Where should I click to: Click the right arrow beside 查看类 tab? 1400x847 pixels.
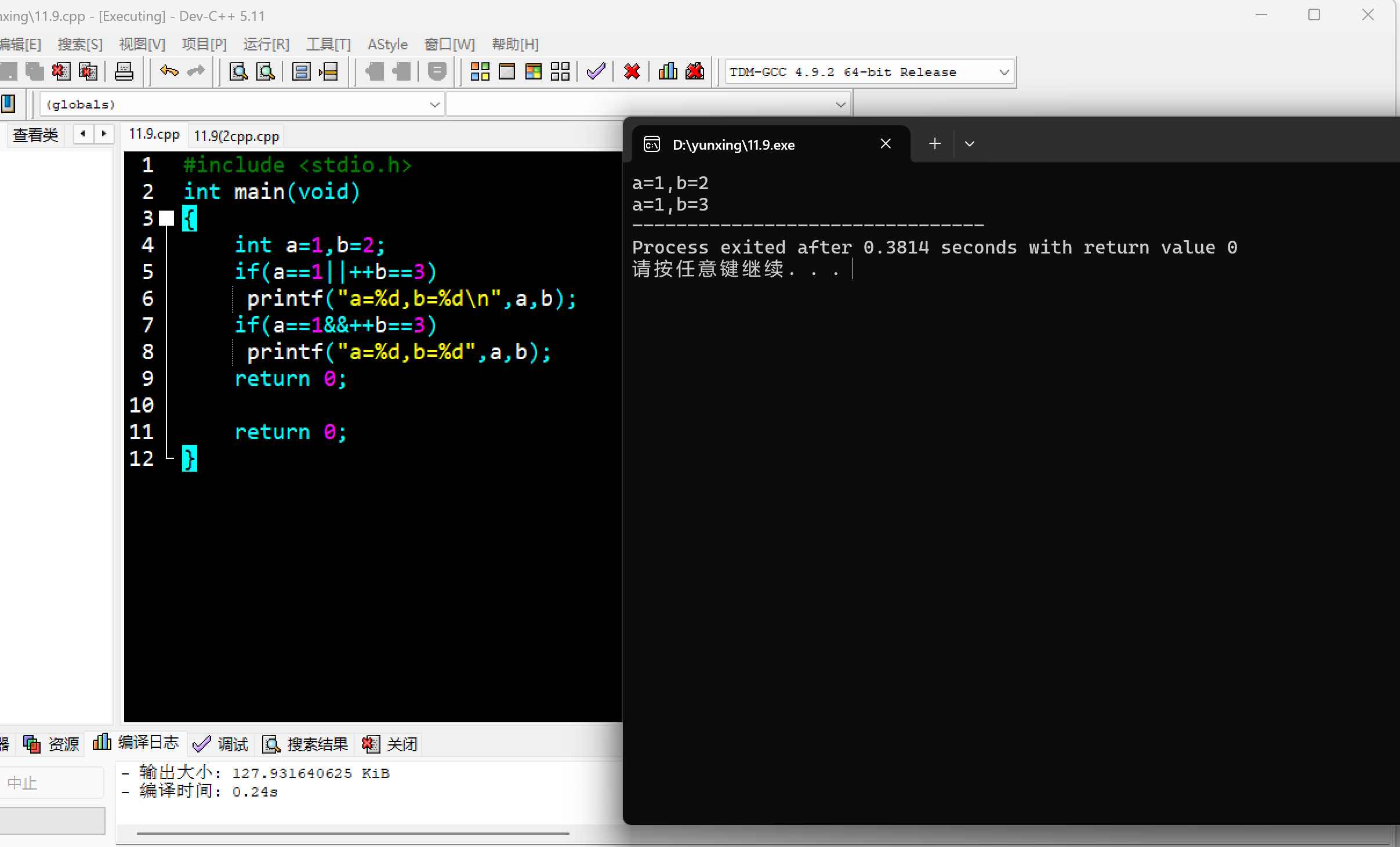click(x=104, y=134)
